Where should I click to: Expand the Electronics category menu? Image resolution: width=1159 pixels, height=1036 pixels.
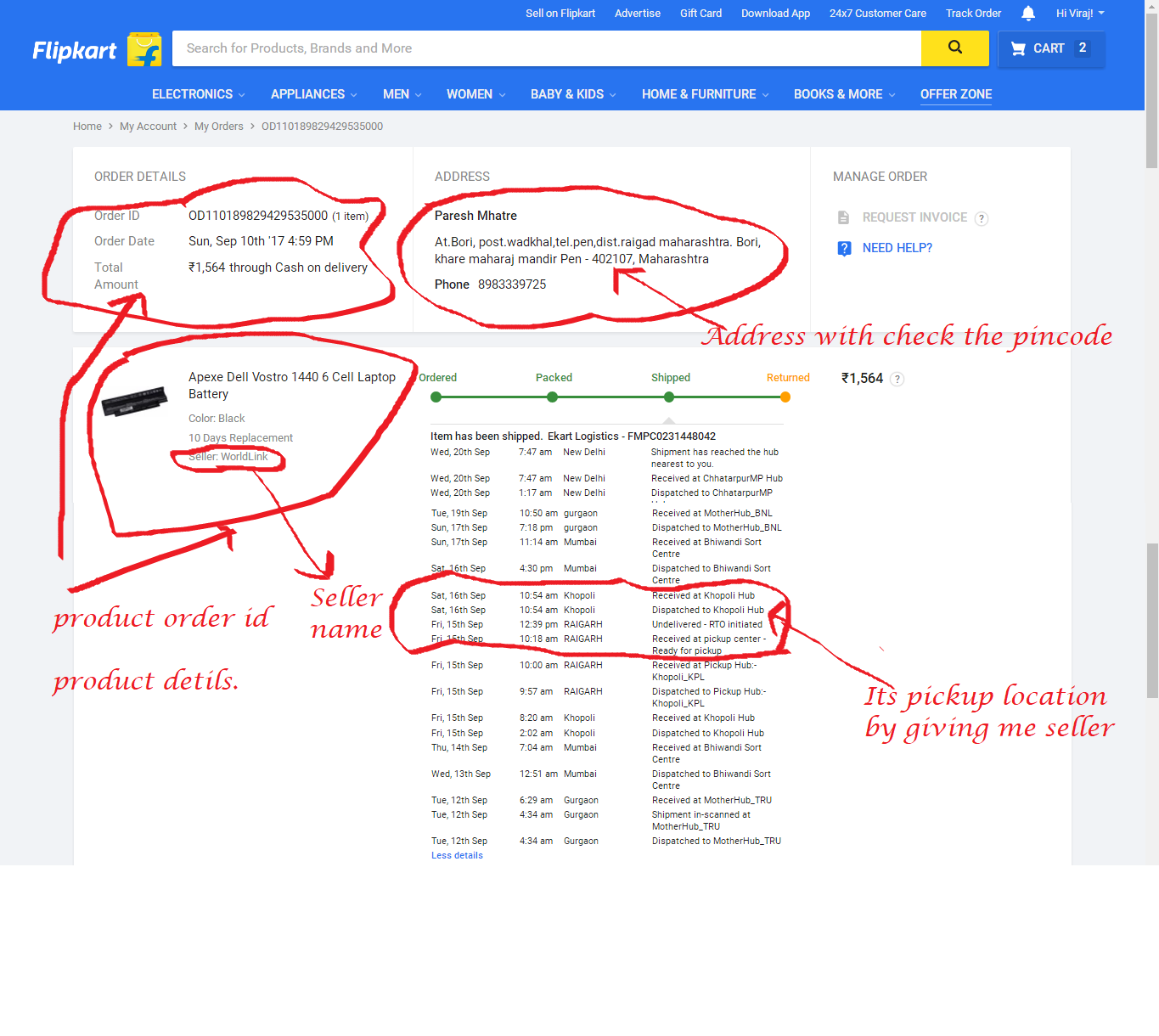tap(198, 94)
